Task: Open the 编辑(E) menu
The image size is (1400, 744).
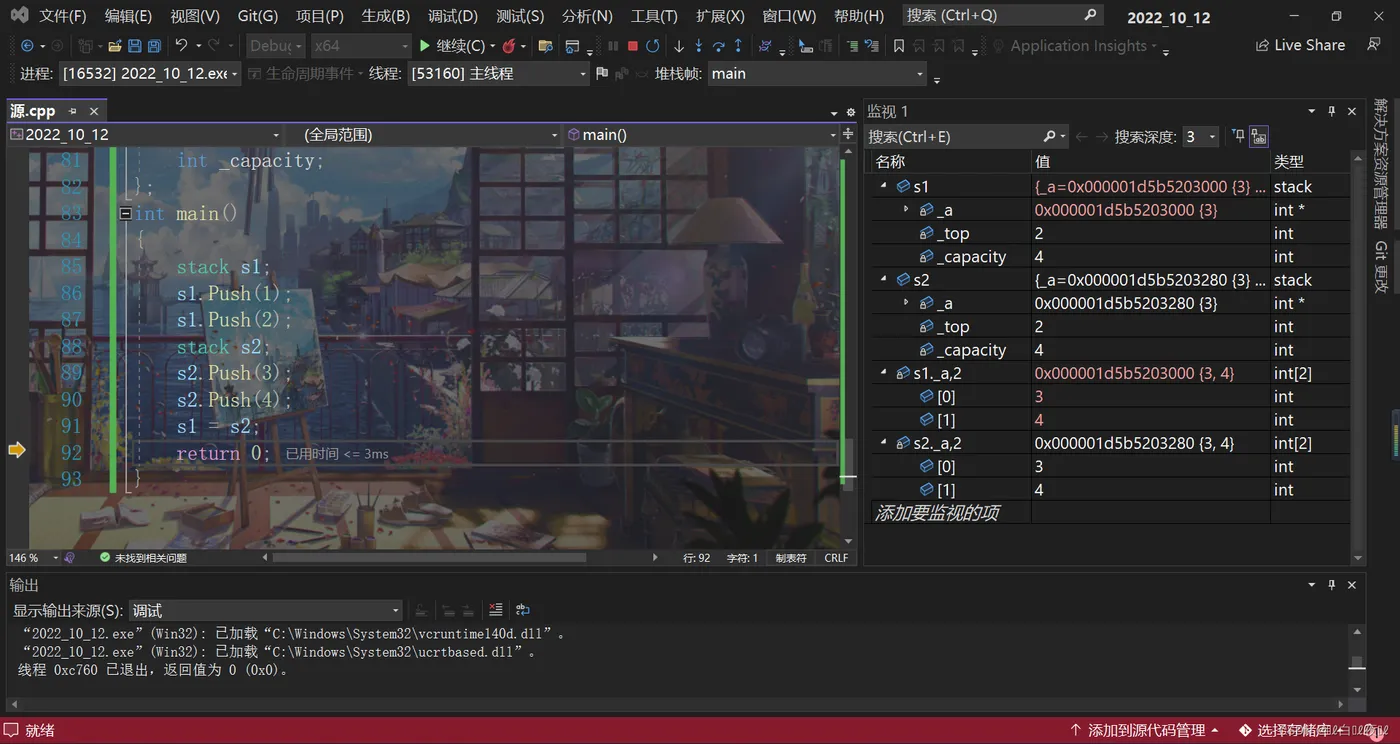Action: pos(128,16)
